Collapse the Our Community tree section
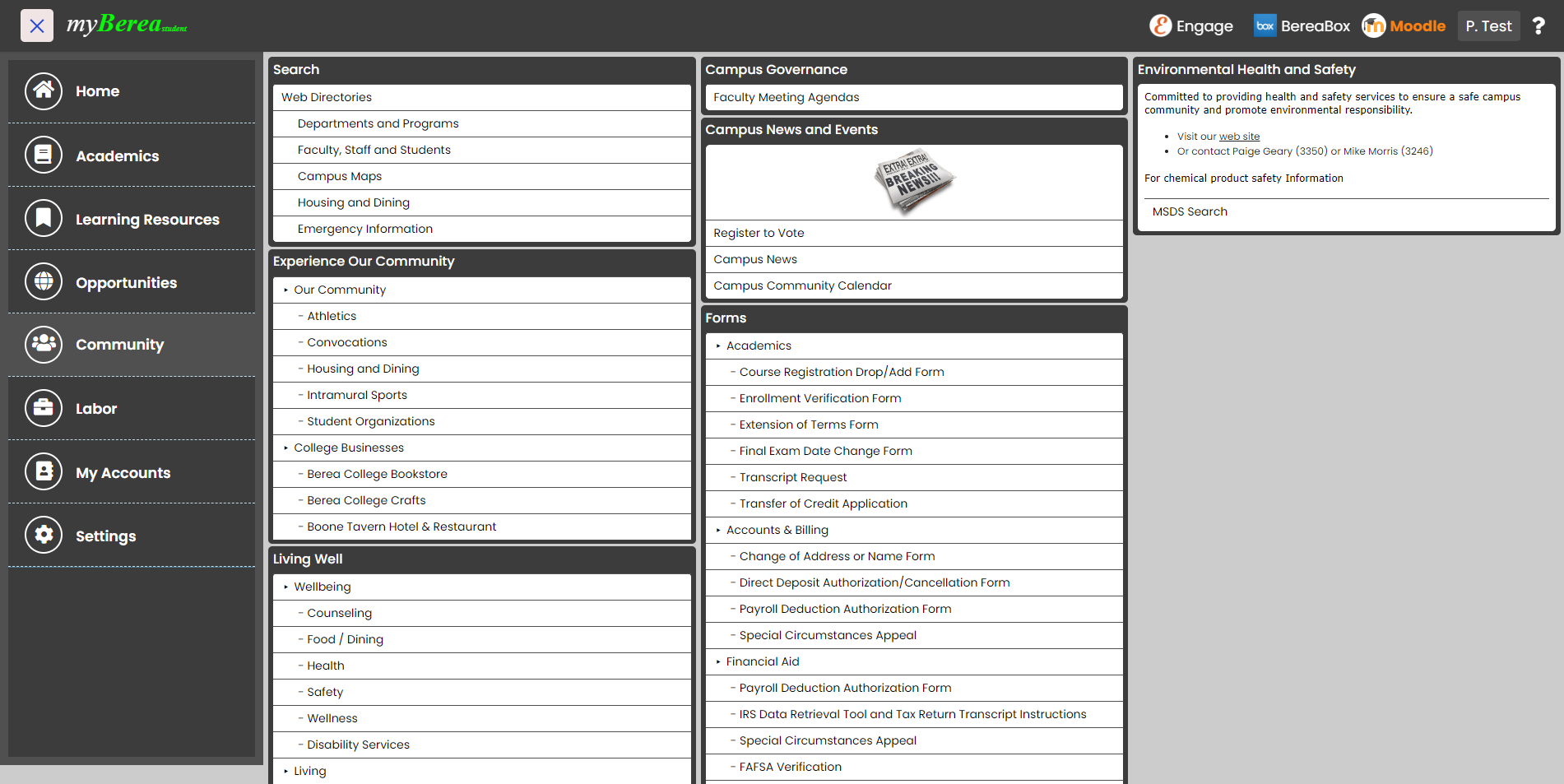The width and height of the screenshot is (1564, 784). [x=286, y=290]
